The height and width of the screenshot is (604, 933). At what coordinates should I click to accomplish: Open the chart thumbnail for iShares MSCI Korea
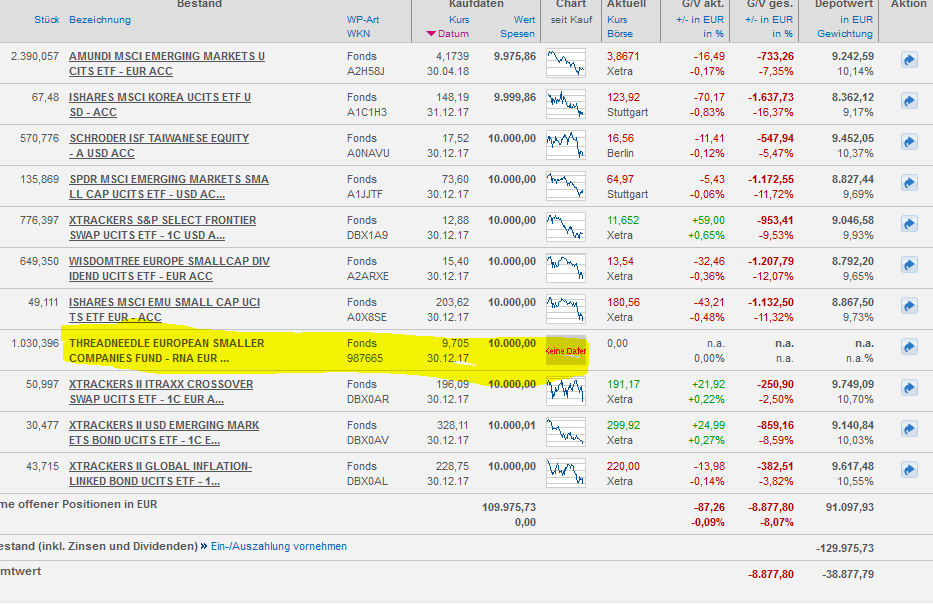click(x=566, y=104)
